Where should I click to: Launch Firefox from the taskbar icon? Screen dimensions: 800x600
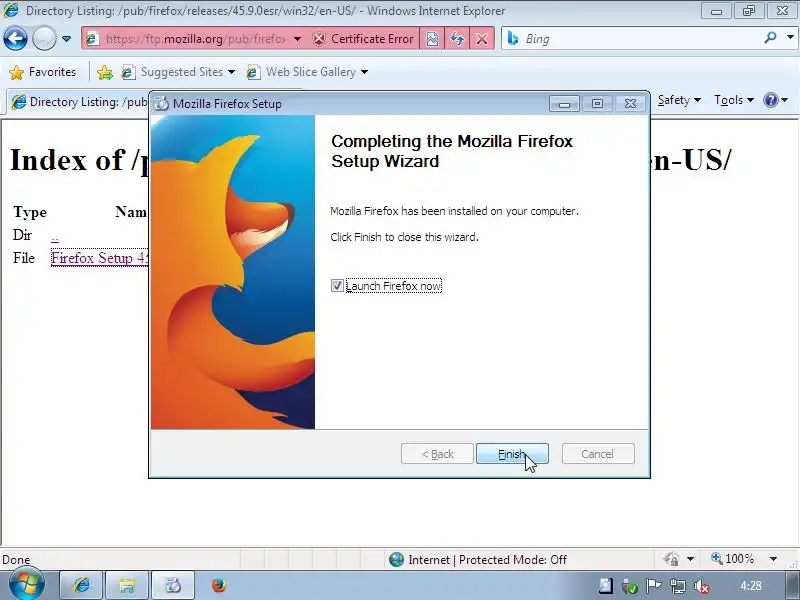(x=219, y=585)
